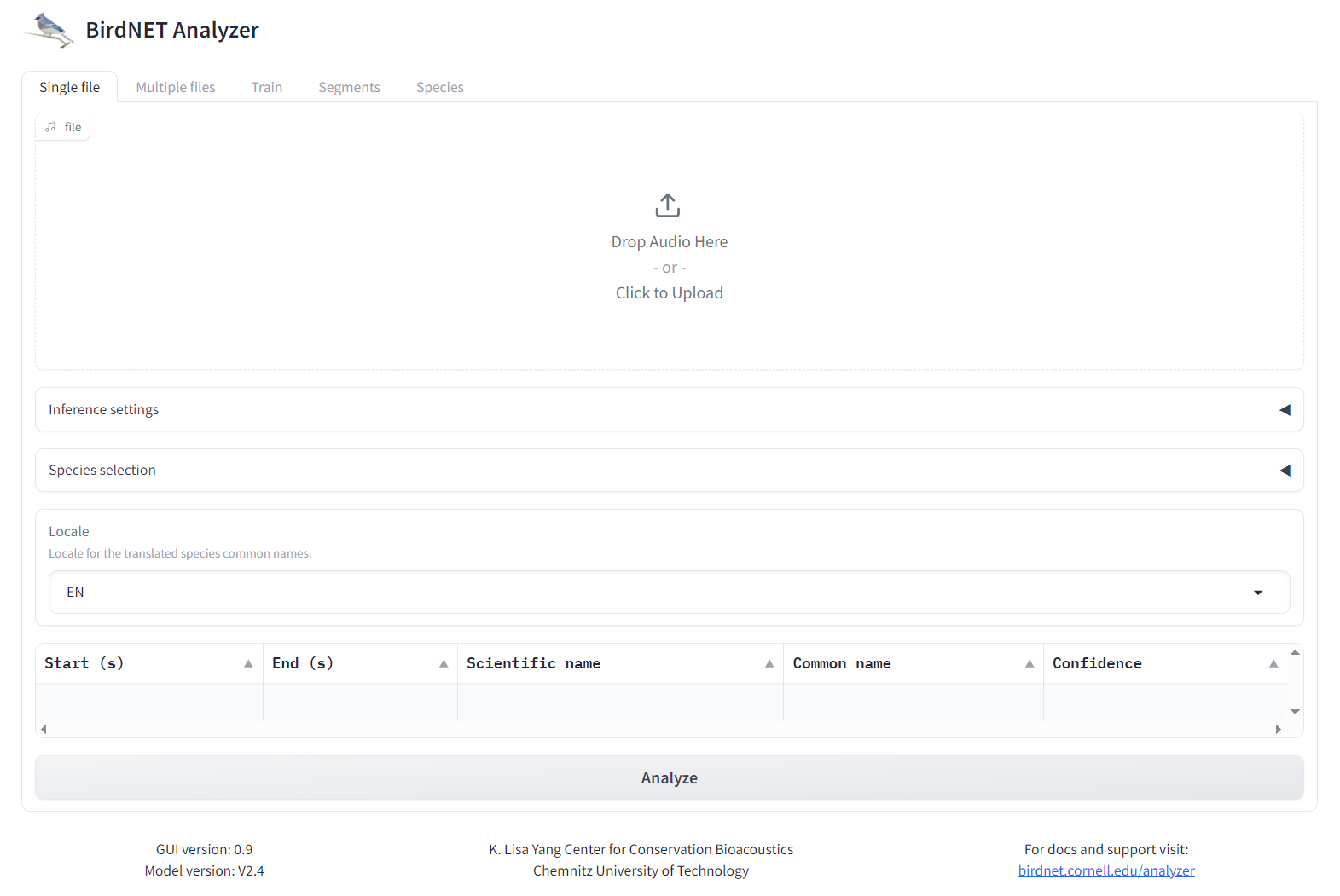Open the Segments tab
Image resolution: width=1340 pixels, height=896 pixels.
(x=350, y=87)
